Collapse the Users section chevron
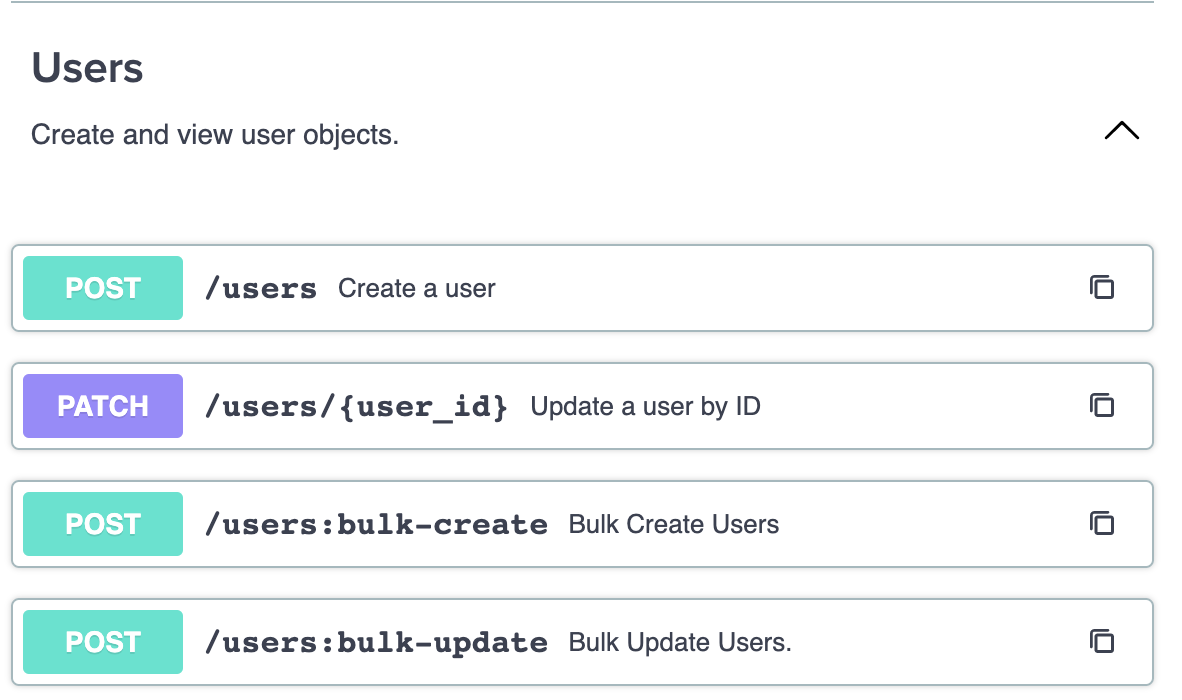Viewport: 1182px width, 700px height. click(1122, 131)
